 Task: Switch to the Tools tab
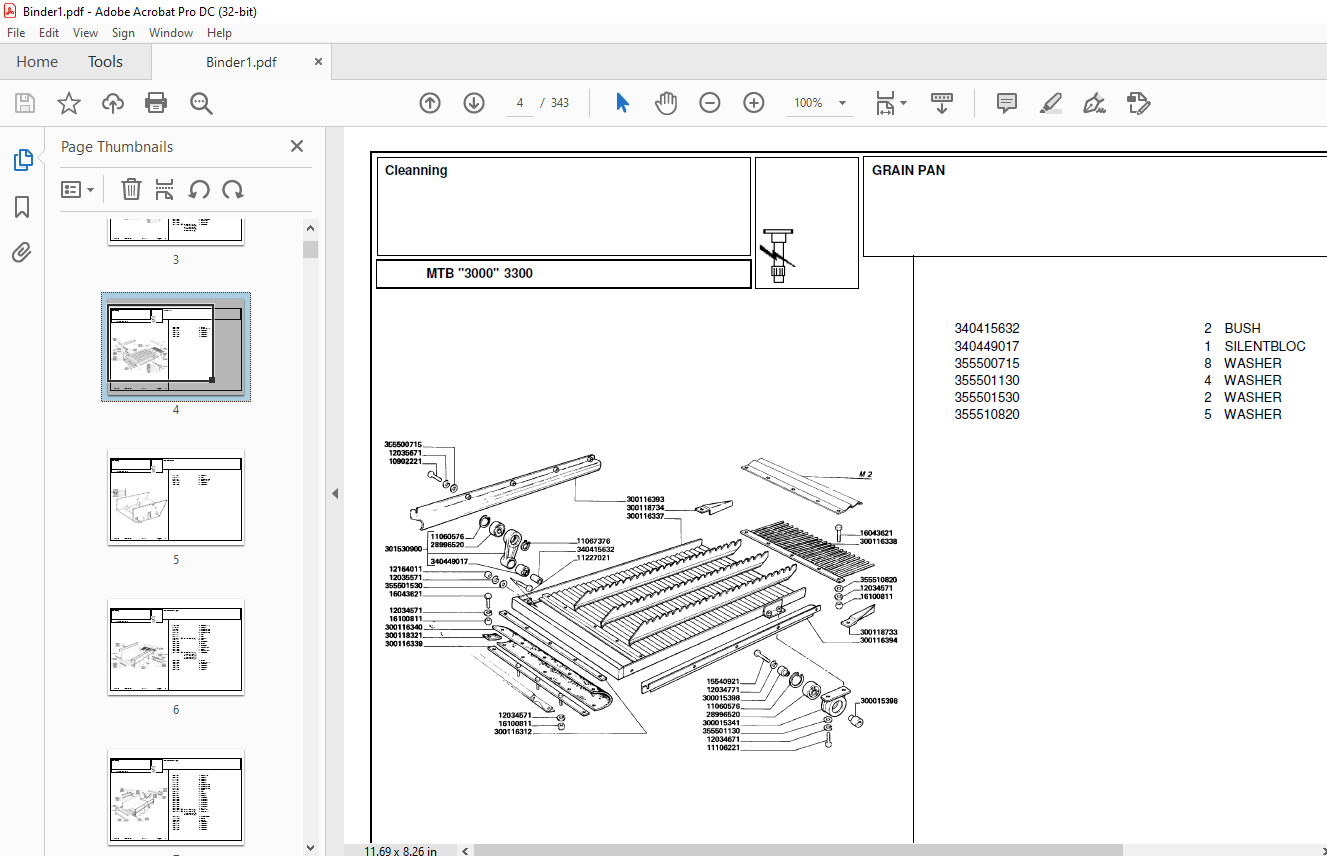click(x=105, y=62)
